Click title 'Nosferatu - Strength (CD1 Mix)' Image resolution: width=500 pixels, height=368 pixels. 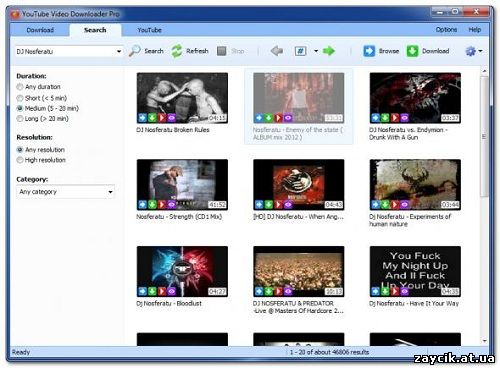(179, 217)
